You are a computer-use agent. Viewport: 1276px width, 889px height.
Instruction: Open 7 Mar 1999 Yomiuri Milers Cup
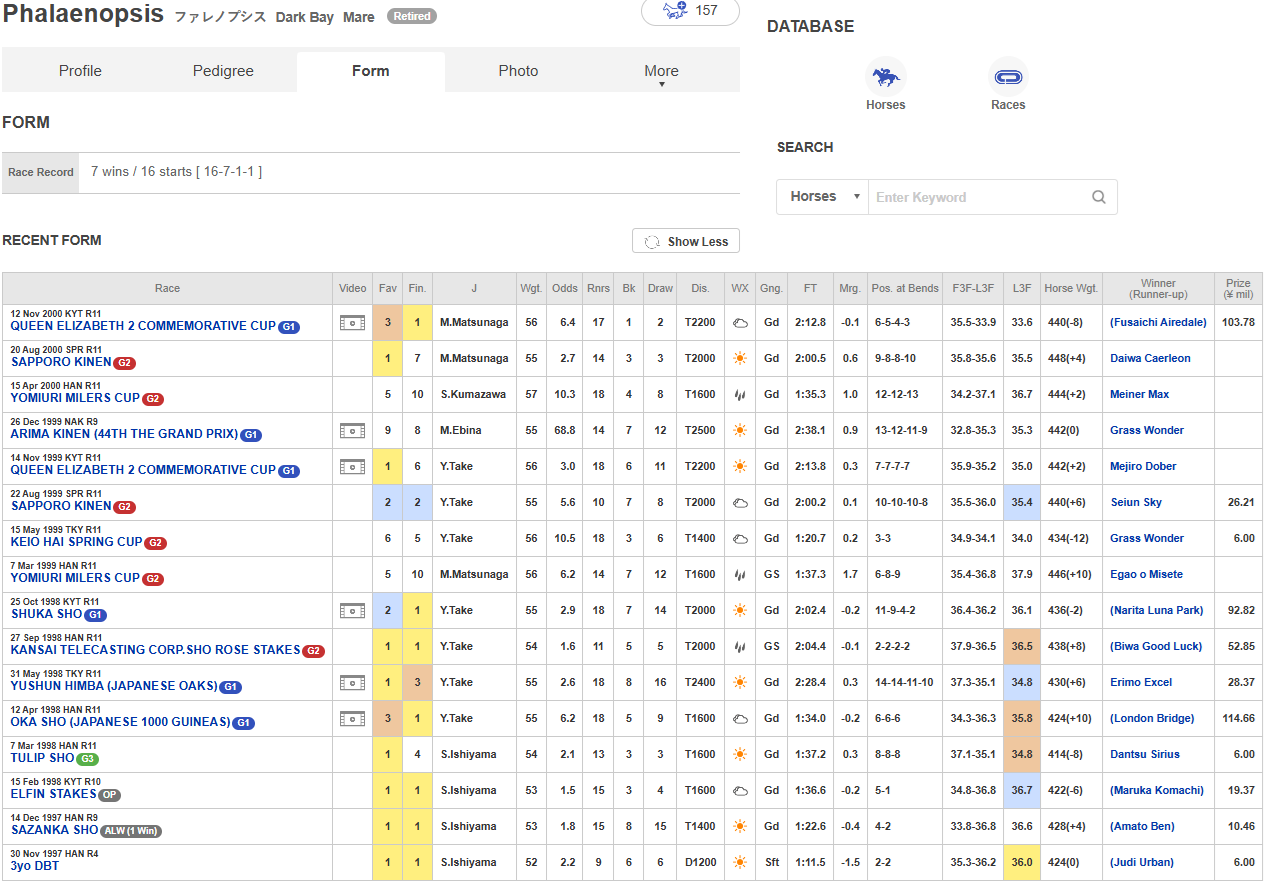[x=75, y=578]
